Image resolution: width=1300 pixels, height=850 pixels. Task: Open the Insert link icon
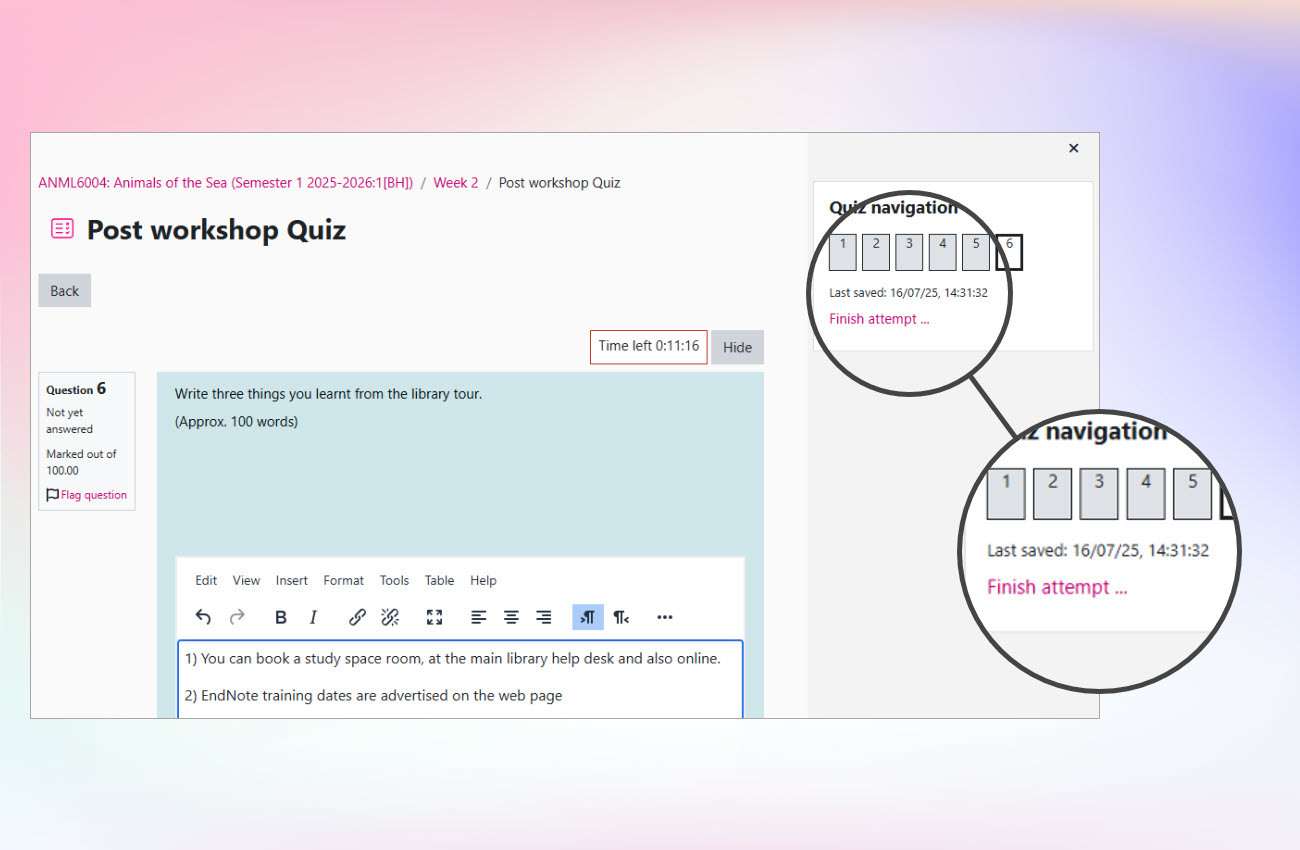(357, 617)
